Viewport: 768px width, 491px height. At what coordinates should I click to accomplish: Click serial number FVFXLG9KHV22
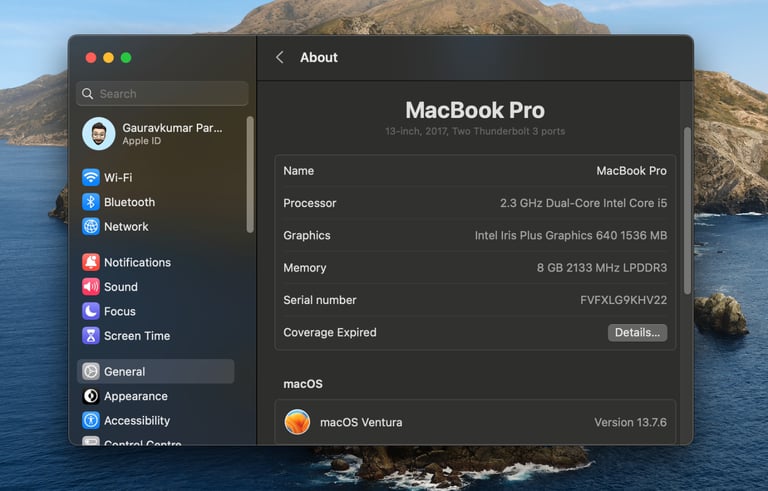coord(623,300)
